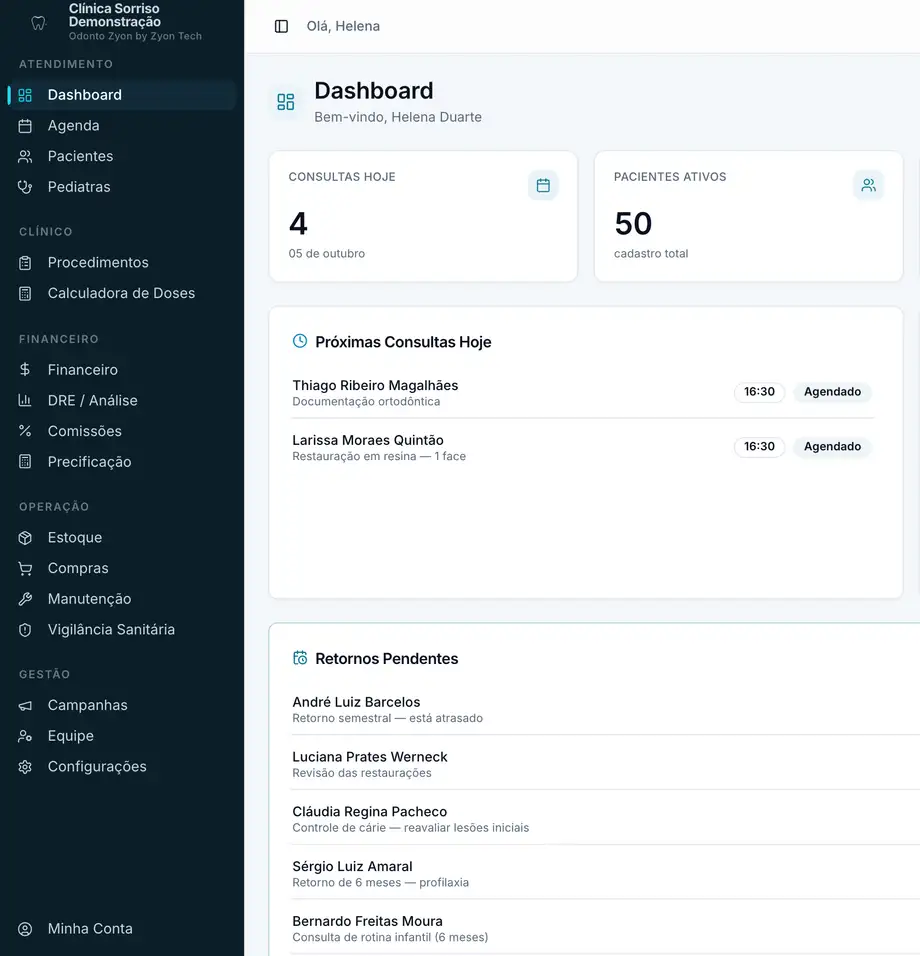This screenshot has height=956, width=920.
Task: Click the Minha Conta profile icon
Action: pos(25,929)
